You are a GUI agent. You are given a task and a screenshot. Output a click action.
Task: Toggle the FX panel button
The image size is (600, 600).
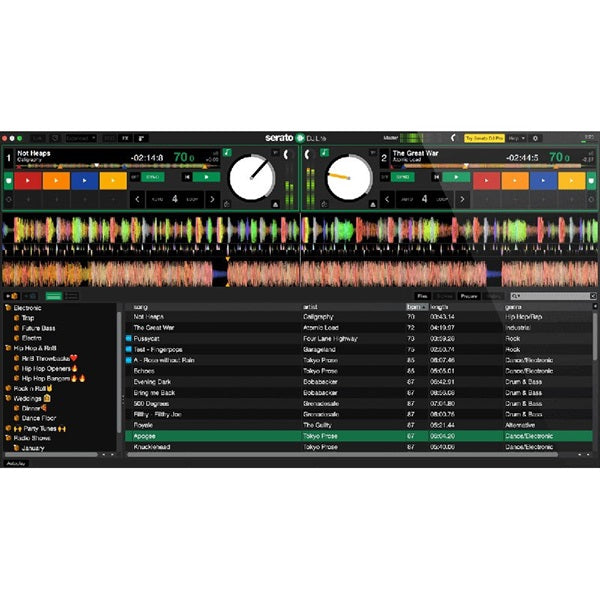[x=125, y=137]
